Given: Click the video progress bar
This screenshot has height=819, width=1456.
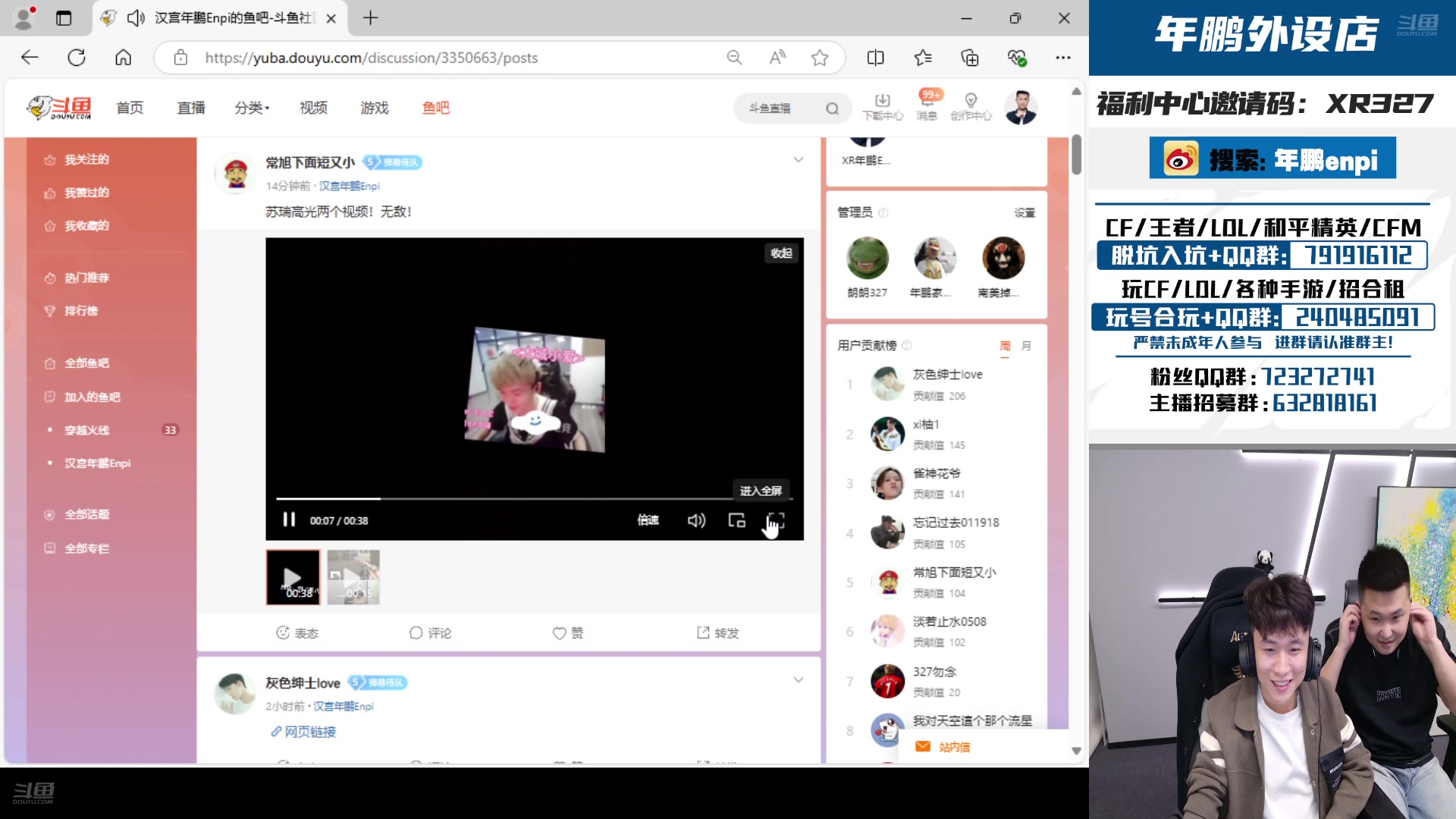Looking at the screenshot, I should (531, 499).
